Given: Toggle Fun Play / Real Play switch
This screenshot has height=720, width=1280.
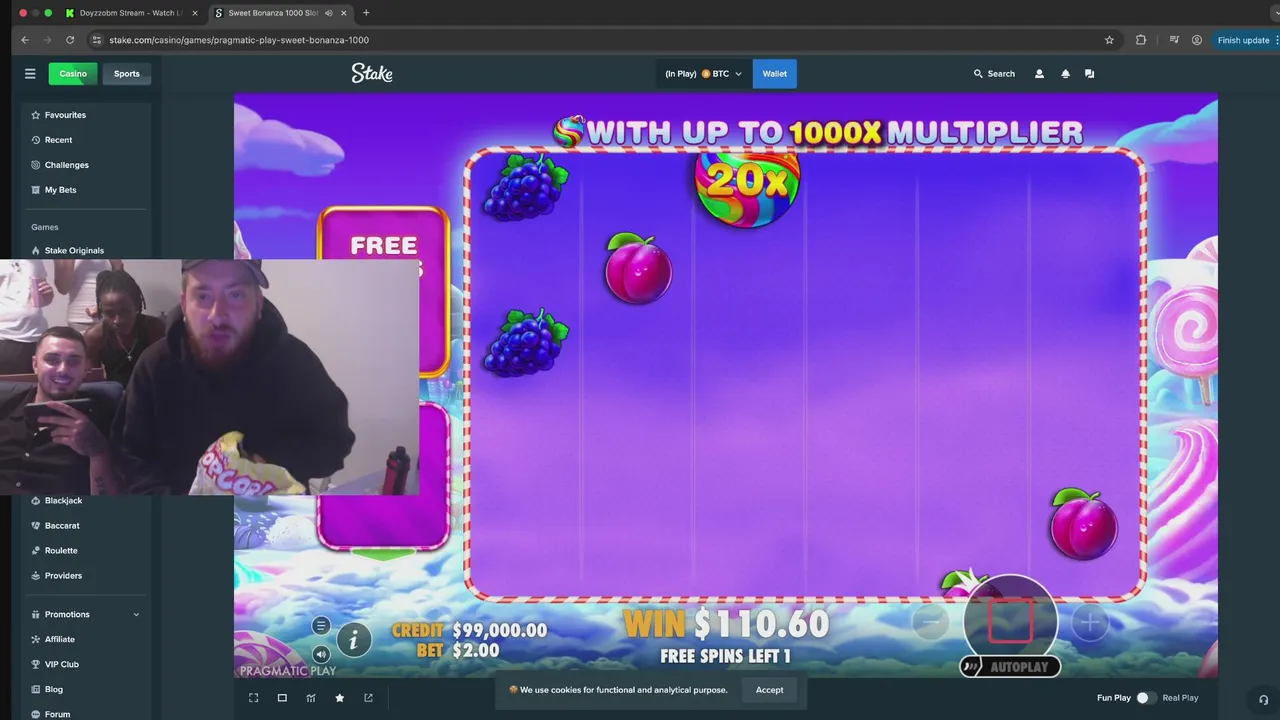Looking at the screenshot, I should (1146, 698).
